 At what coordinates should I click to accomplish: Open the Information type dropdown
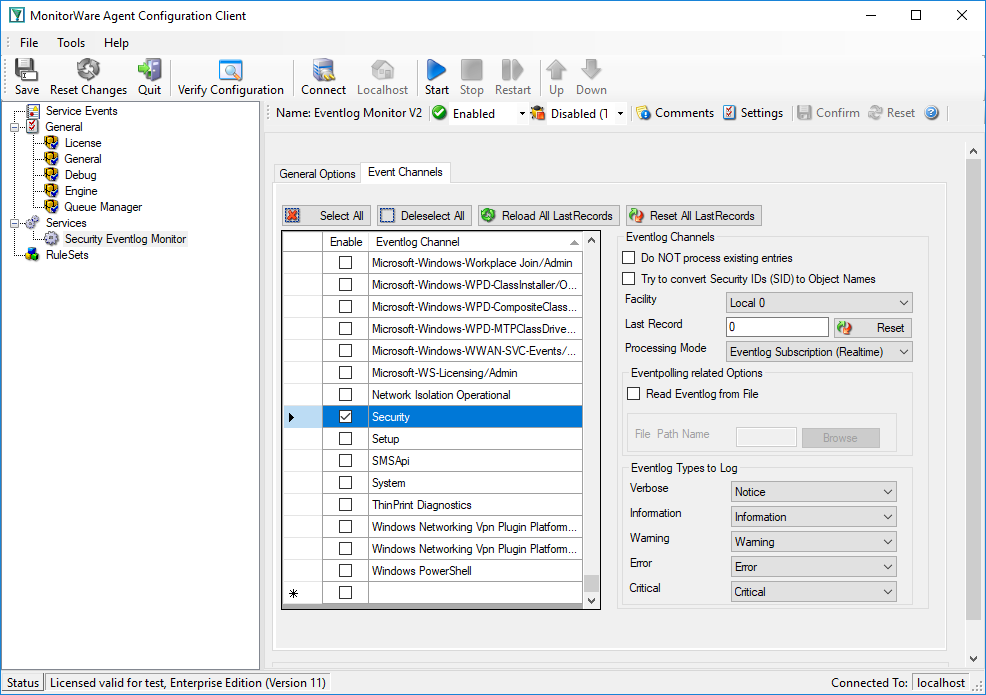click(814, 517)
